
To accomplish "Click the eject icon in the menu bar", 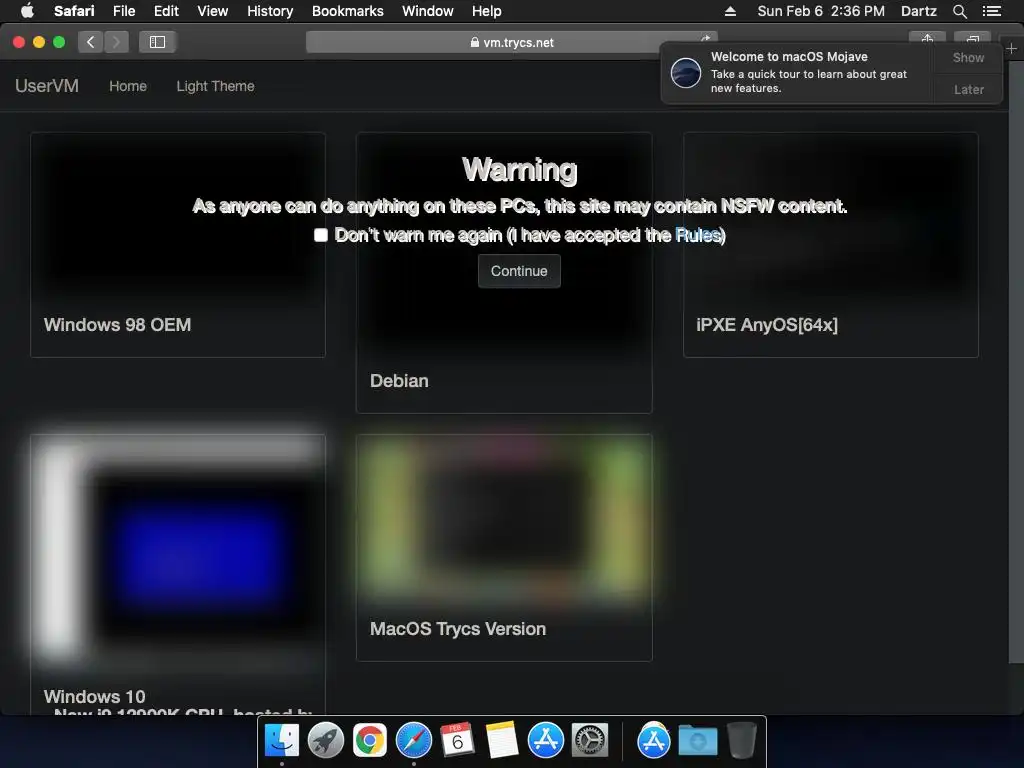I will click(730, 11).
